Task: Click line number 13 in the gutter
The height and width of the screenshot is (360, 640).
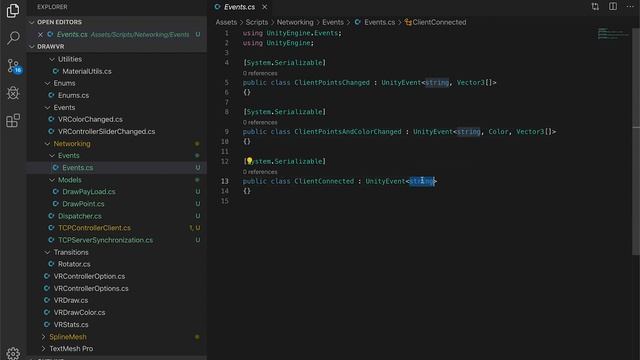Action: pyautogui.click(x=224, y=181)
